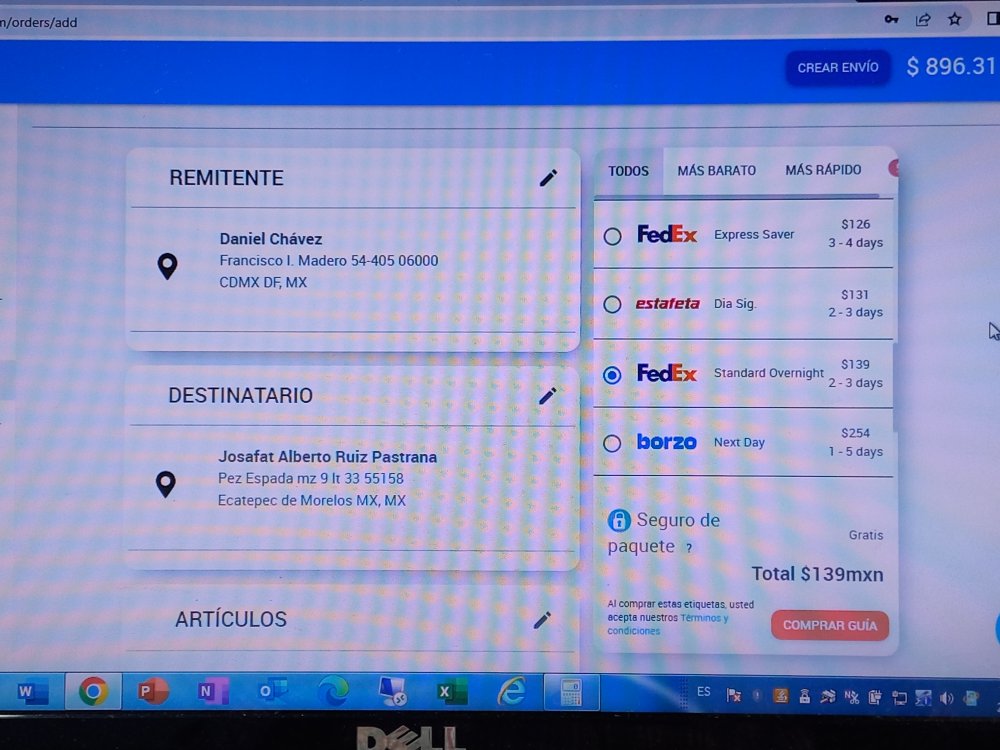This screenshot has height=750, width=1000.
Task: Click the REMITENTE heading
Action: [x=226, y=178]
